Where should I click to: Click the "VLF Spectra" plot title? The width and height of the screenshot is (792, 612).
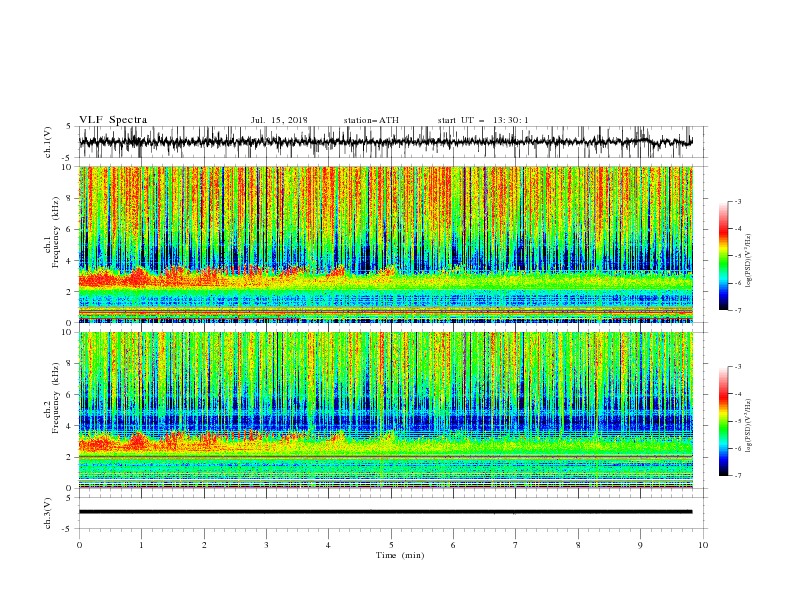(113, 120)
